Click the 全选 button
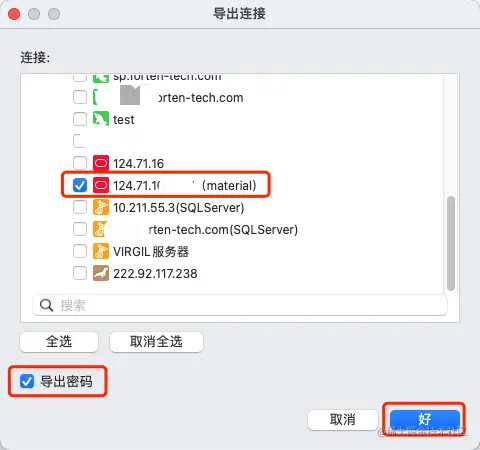 point(59,342)
